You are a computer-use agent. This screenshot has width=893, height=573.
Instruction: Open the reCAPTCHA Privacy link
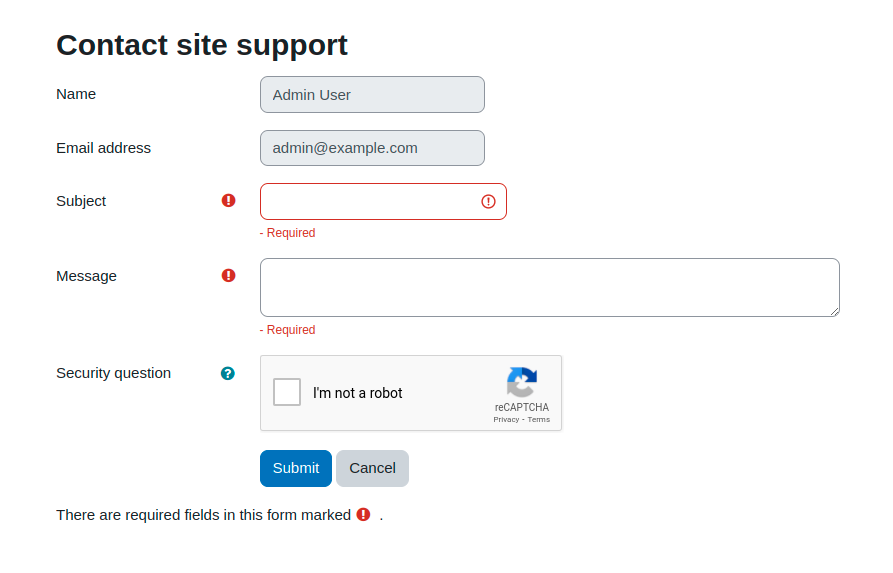(506, 420)
